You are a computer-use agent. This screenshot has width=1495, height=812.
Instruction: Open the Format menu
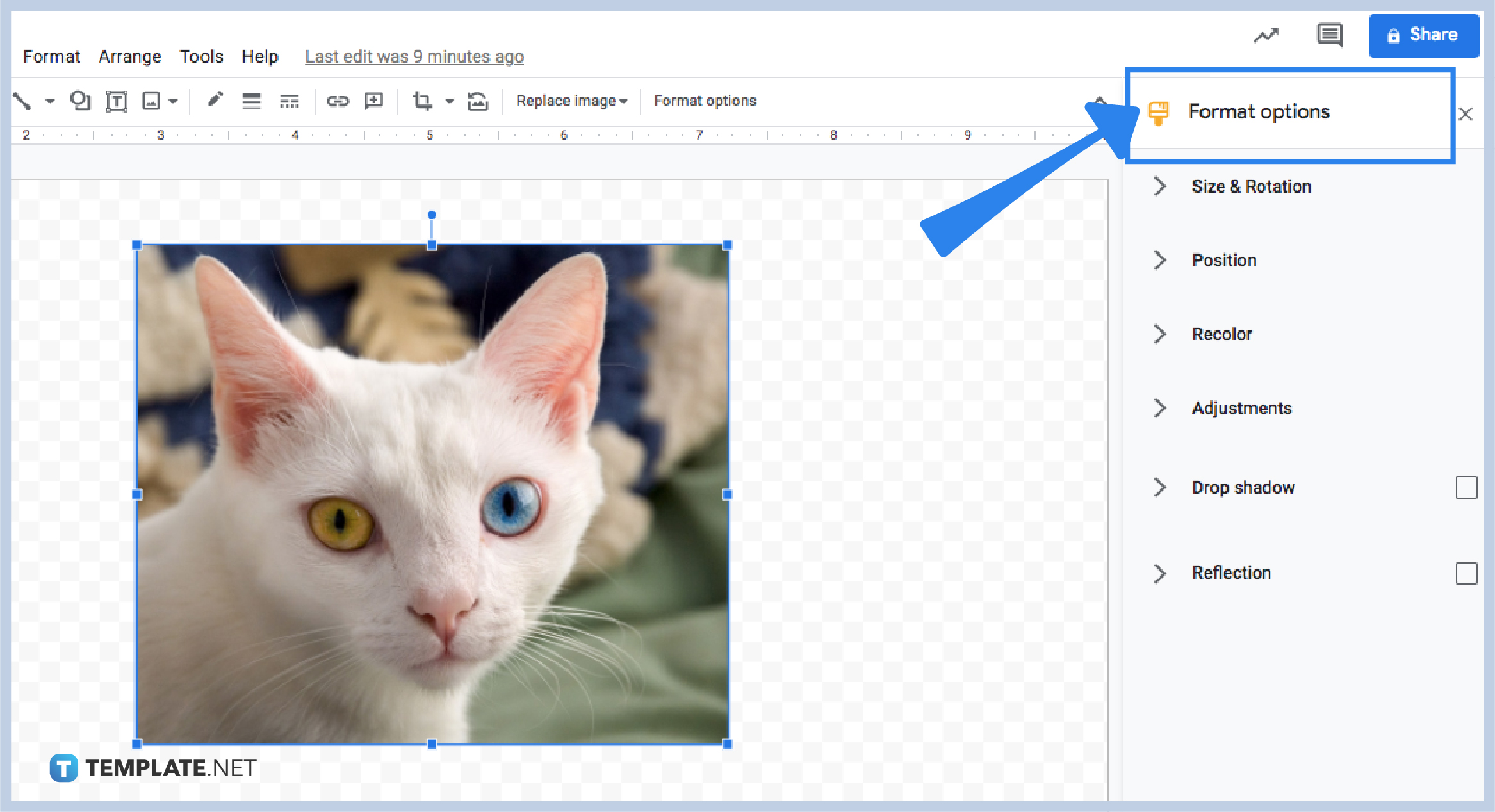(x=51, y=56)
